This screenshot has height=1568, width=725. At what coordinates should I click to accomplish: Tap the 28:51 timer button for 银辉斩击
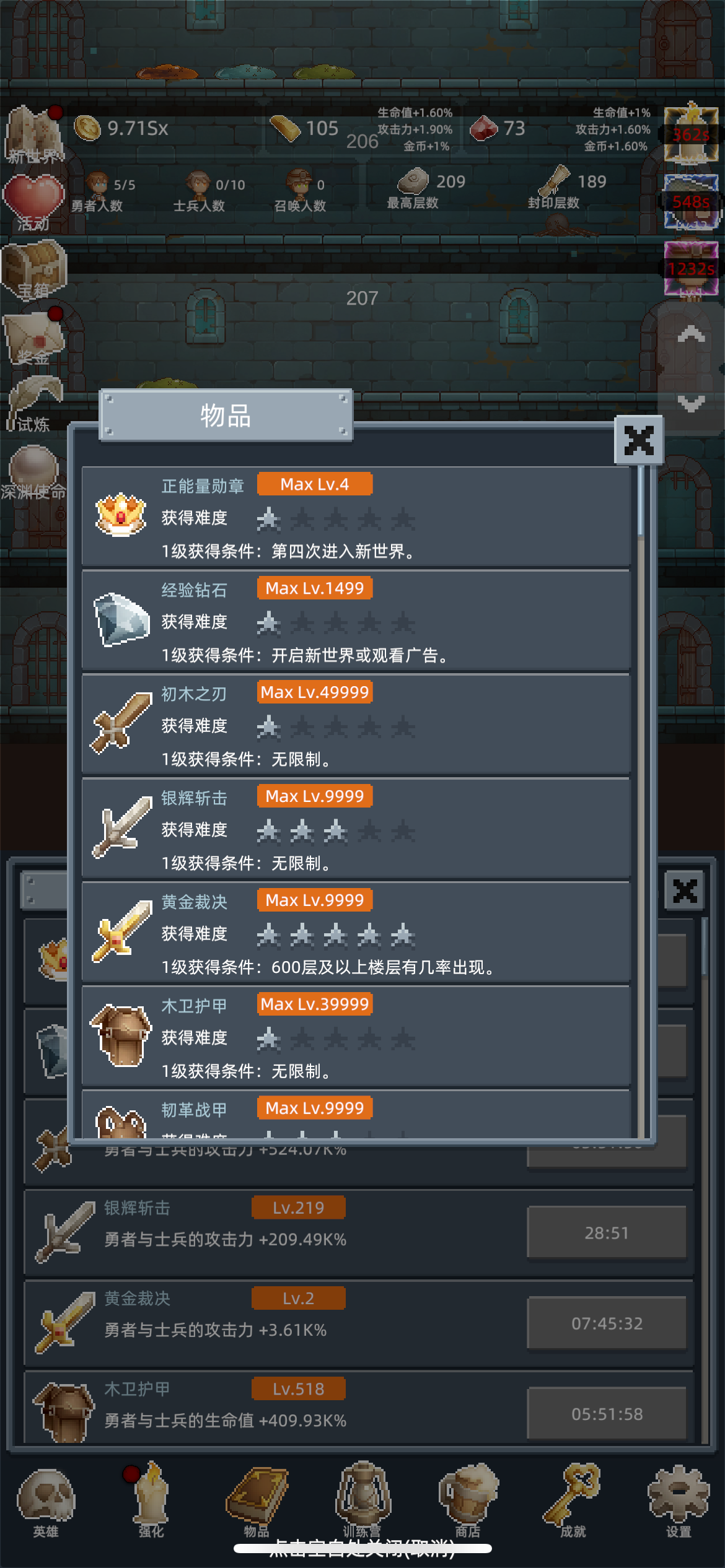point(607,1233)
